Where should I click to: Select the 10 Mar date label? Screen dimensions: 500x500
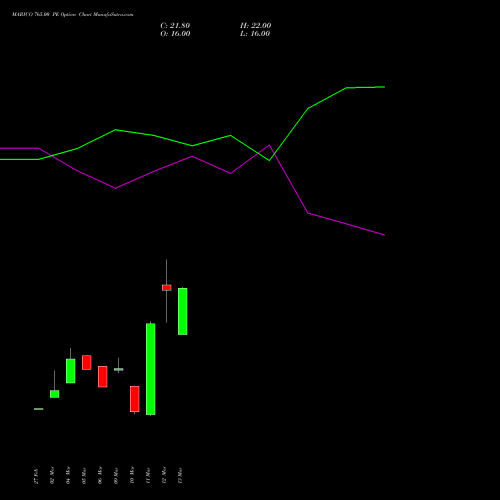pos(132,476)
